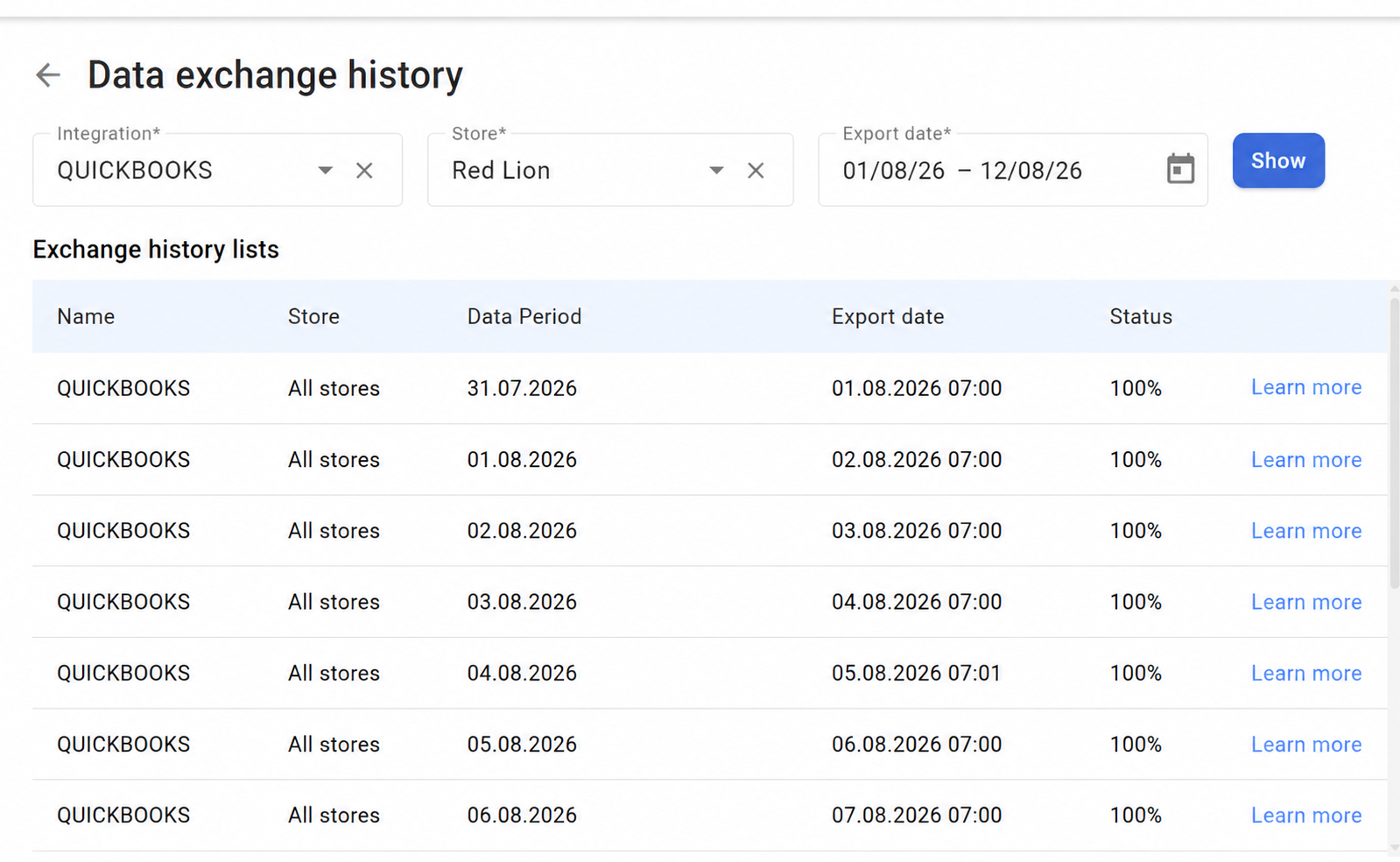Click the Store column header
The height and width of the screenshot is (862, 1400).
(313, 316)
